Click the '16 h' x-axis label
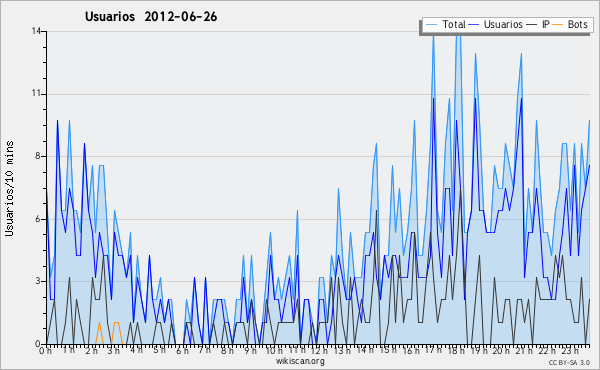This screenshot has width=600, height=370. (411, 350)
